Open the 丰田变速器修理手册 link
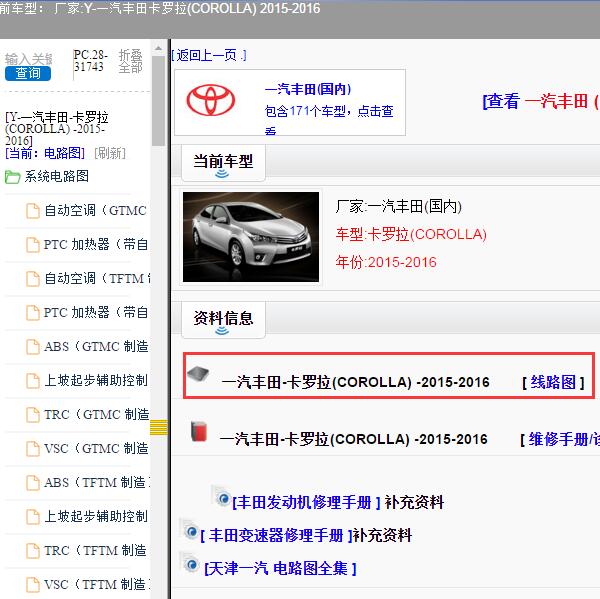Viewport: 600px width, 599px height. (276, 536)
